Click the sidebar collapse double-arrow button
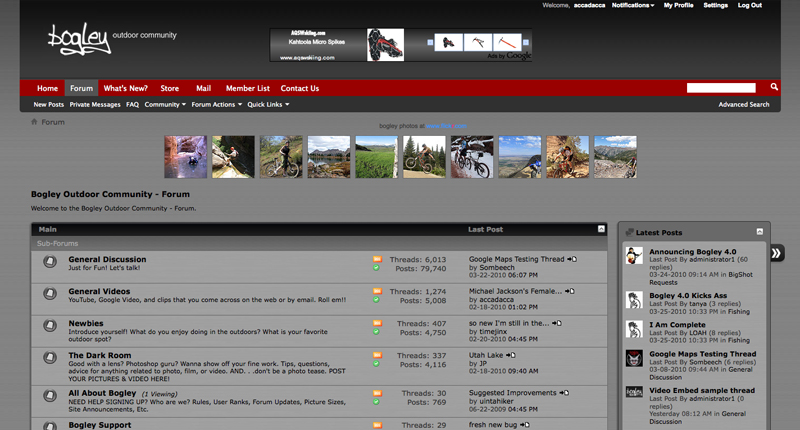The image size is (800, 430). (777, 253)
